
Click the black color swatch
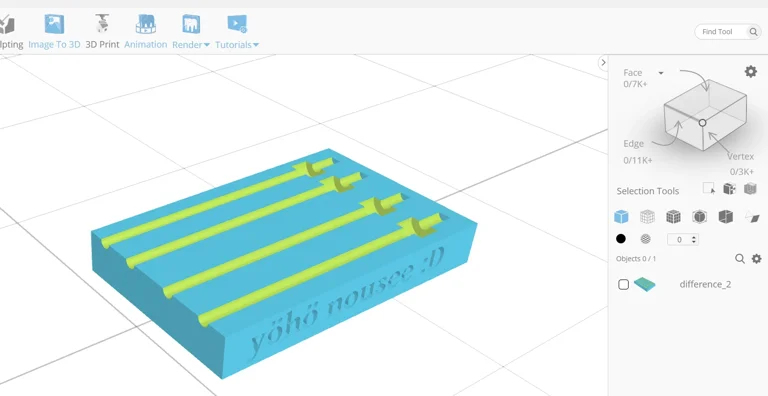[x=621, y=239]
